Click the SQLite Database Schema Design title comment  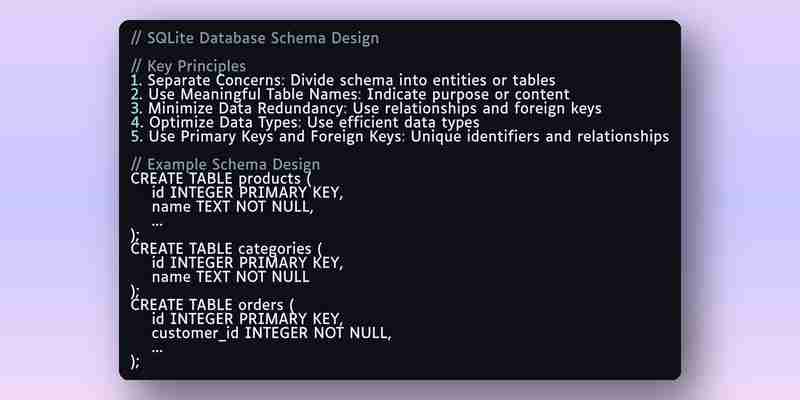click(x=255, y=38)
